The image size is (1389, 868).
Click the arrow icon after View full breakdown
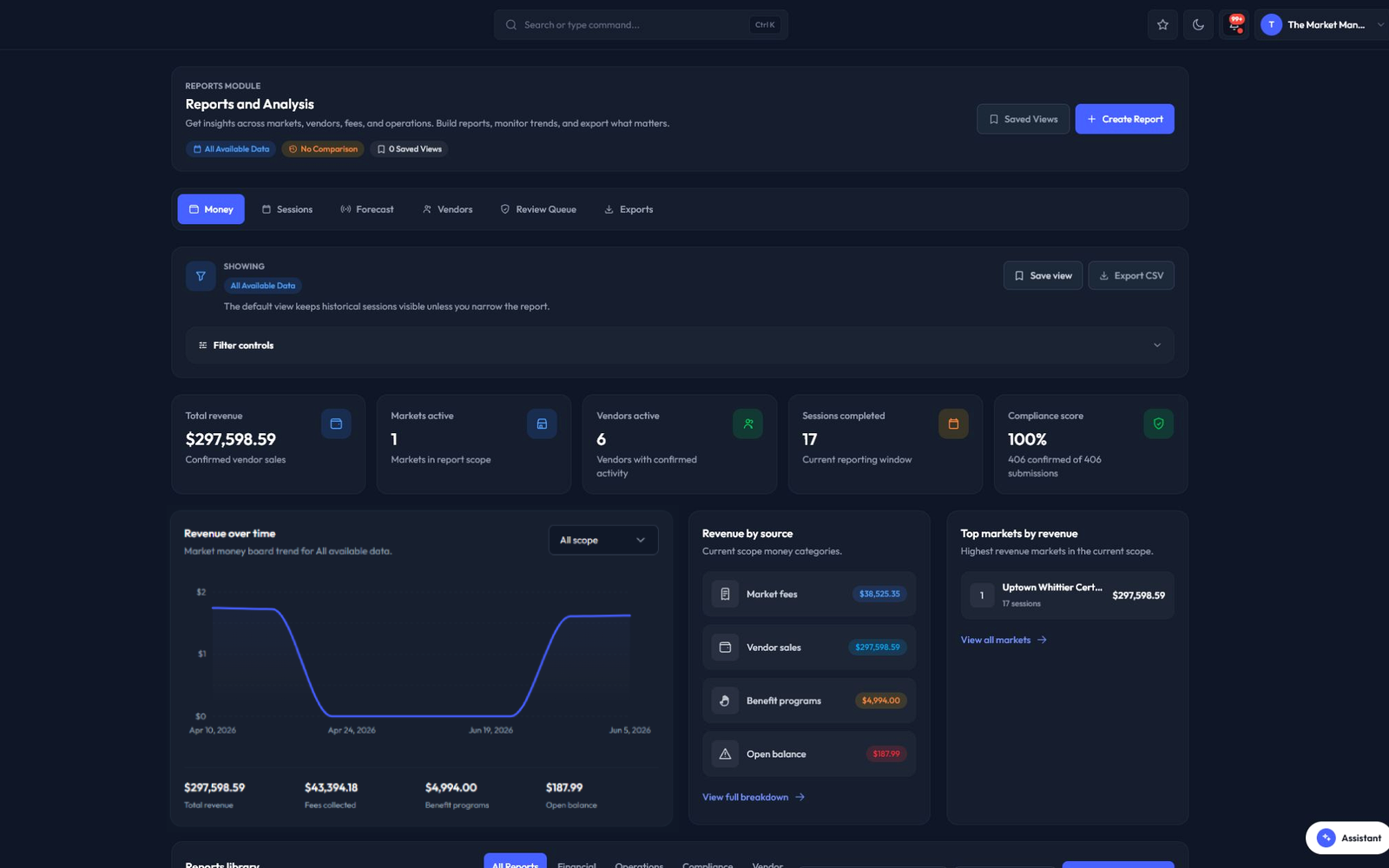(800, 797)
